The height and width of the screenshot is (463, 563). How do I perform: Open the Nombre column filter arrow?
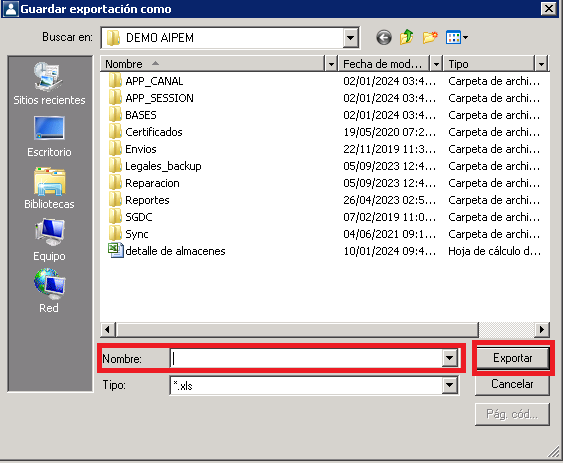331,64
